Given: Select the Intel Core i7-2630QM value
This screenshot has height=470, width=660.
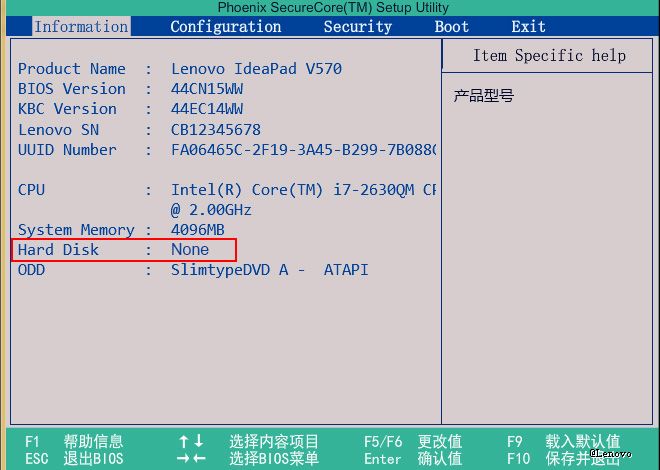Looking at the screenshot, I should [x=303, y=190].
